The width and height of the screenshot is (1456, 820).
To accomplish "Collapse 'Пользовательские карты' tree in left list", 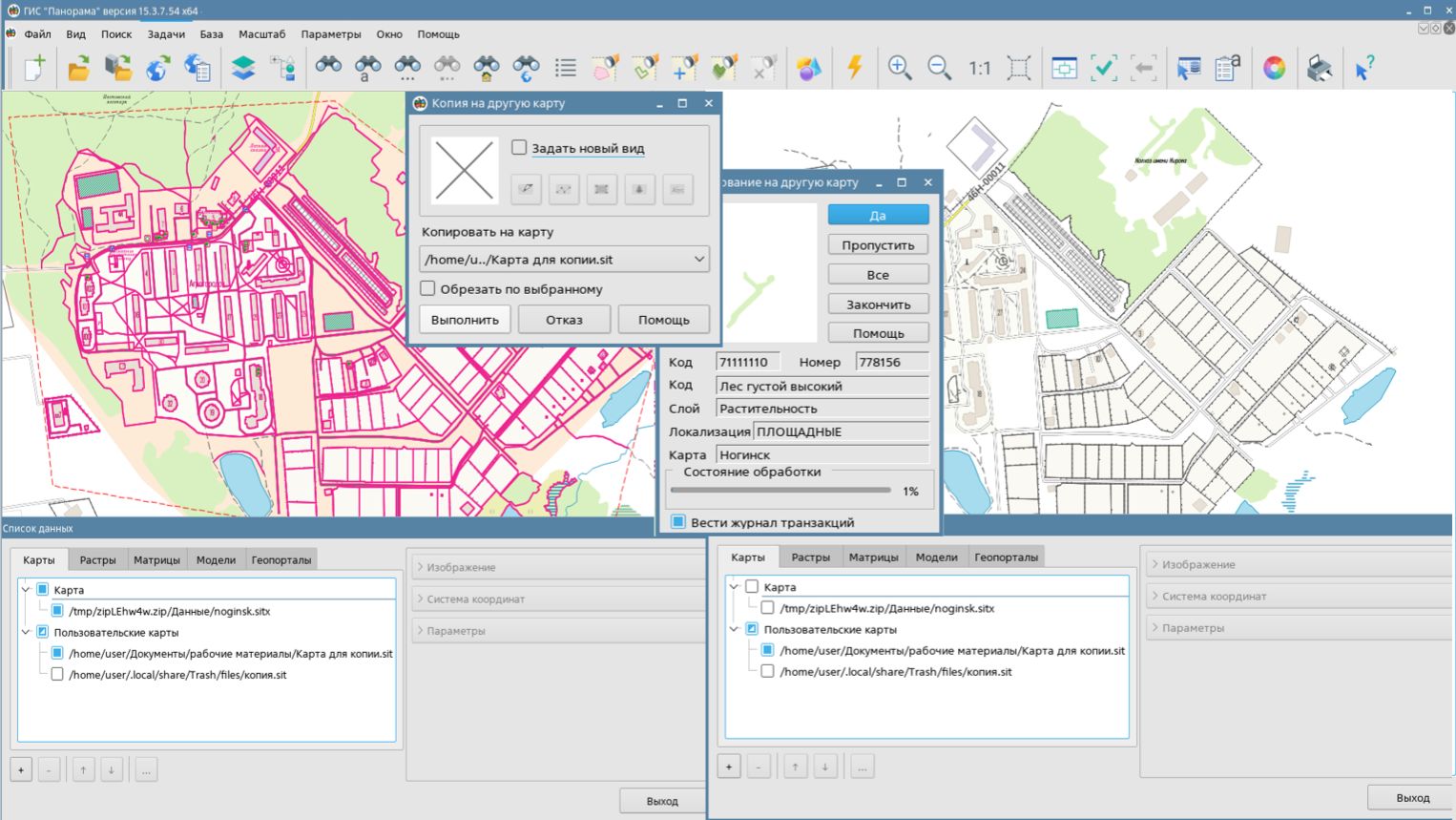I will click(26, 632).
